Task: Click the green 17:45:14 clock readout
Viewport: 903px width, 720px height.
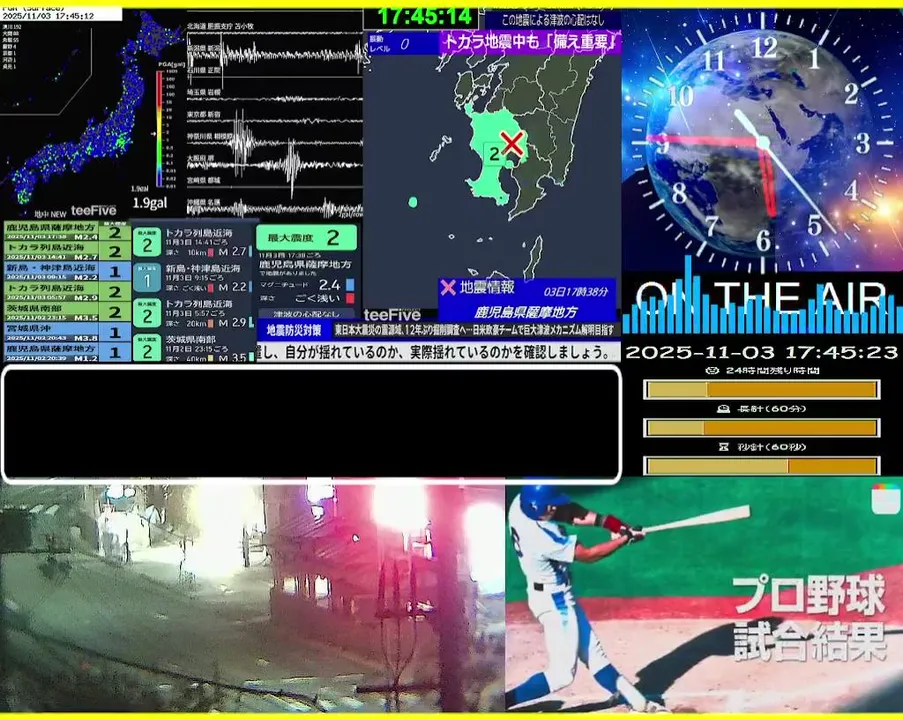Action: 424,16
